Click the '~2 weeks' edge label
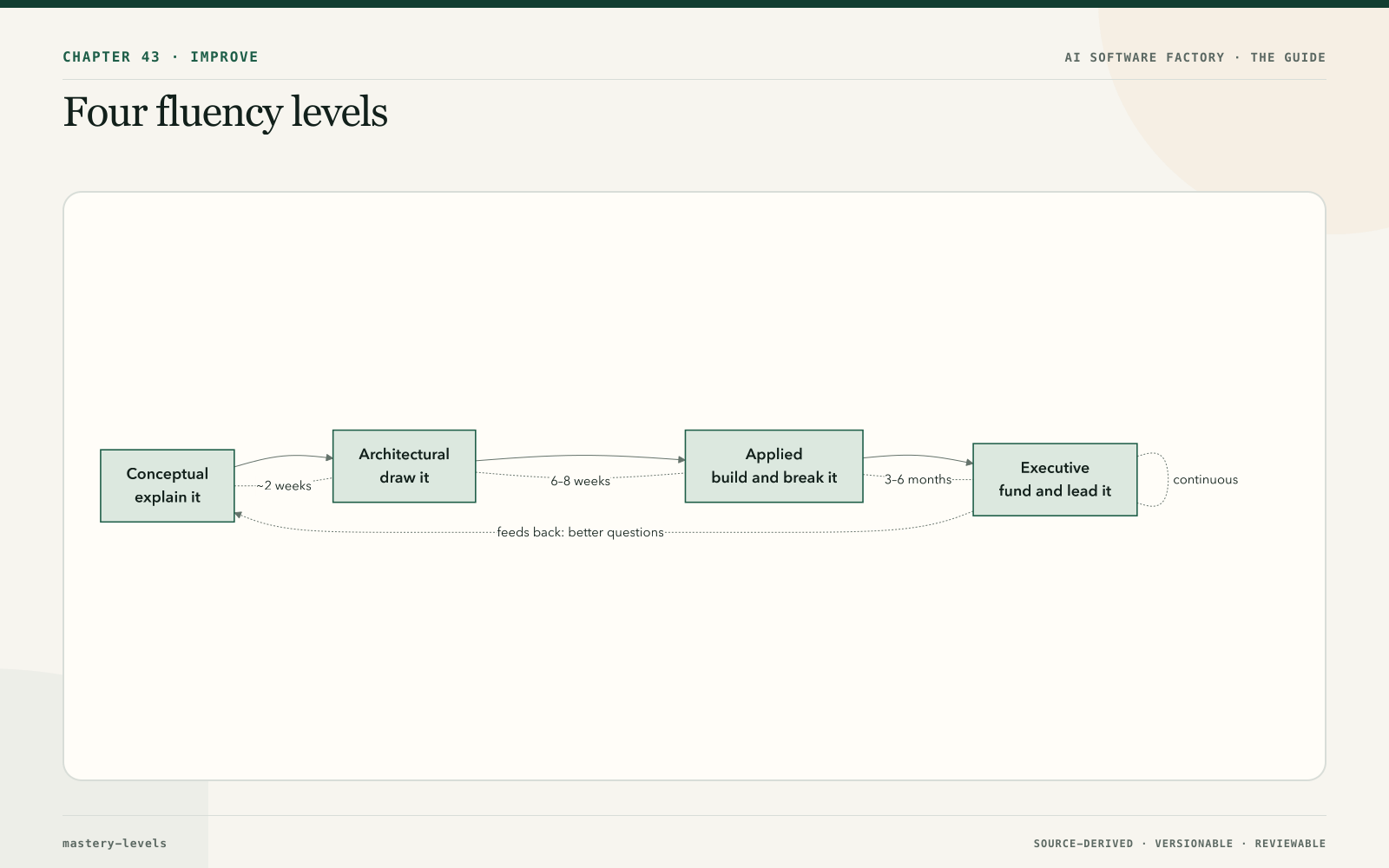 coord(284,485)
